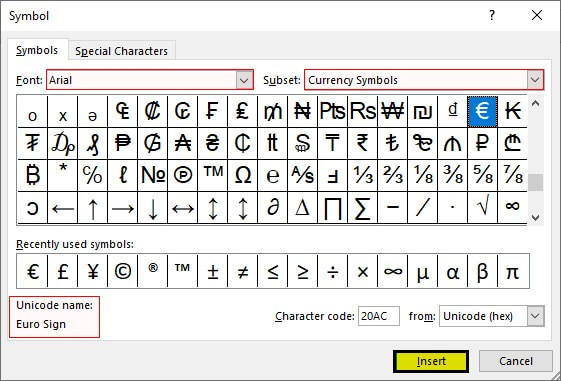Pick the pi π recent symbol

(x=512, y=271)
